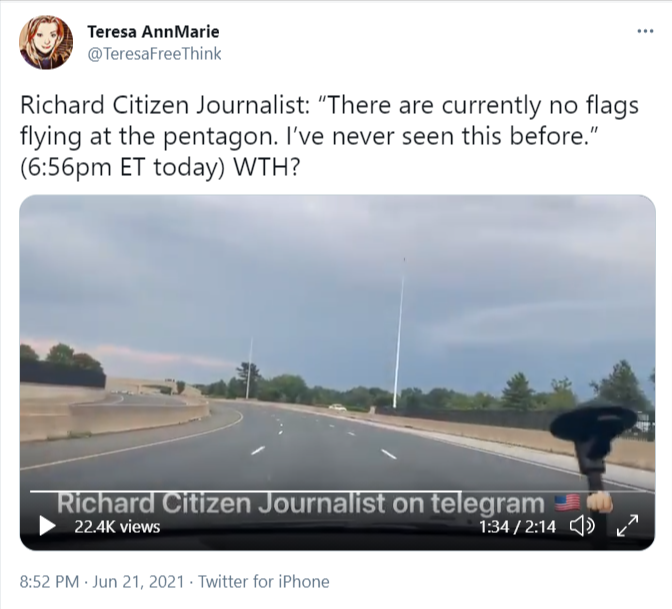Open the @TeresaFreeThink handle link
672x609 pixels.
(154, 54)
